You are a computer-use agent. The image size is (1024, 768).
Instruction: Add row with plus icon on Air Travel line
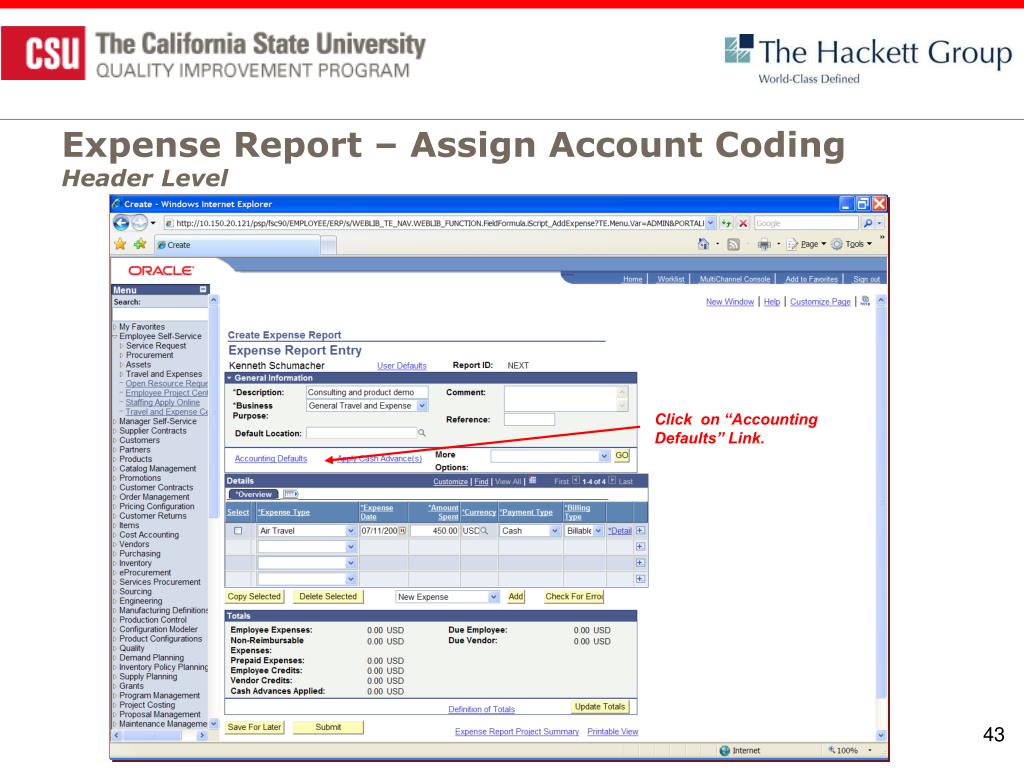point(640,531)
